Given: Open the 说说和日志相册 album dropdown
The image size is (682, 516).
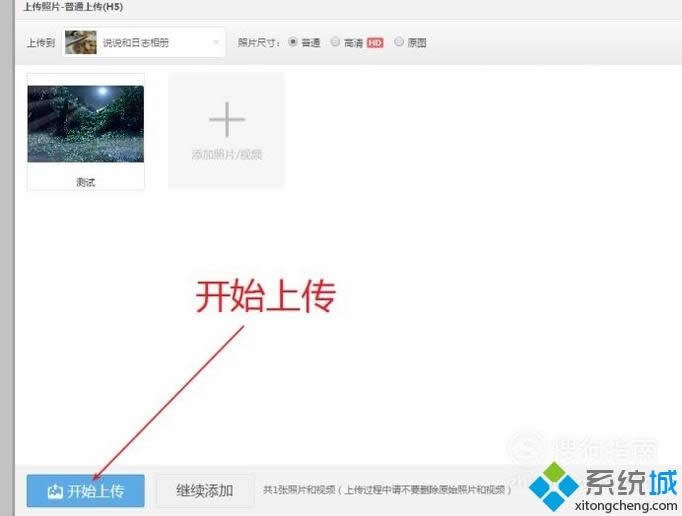Looking at the screenshot, I should click(x=144, y=42).
